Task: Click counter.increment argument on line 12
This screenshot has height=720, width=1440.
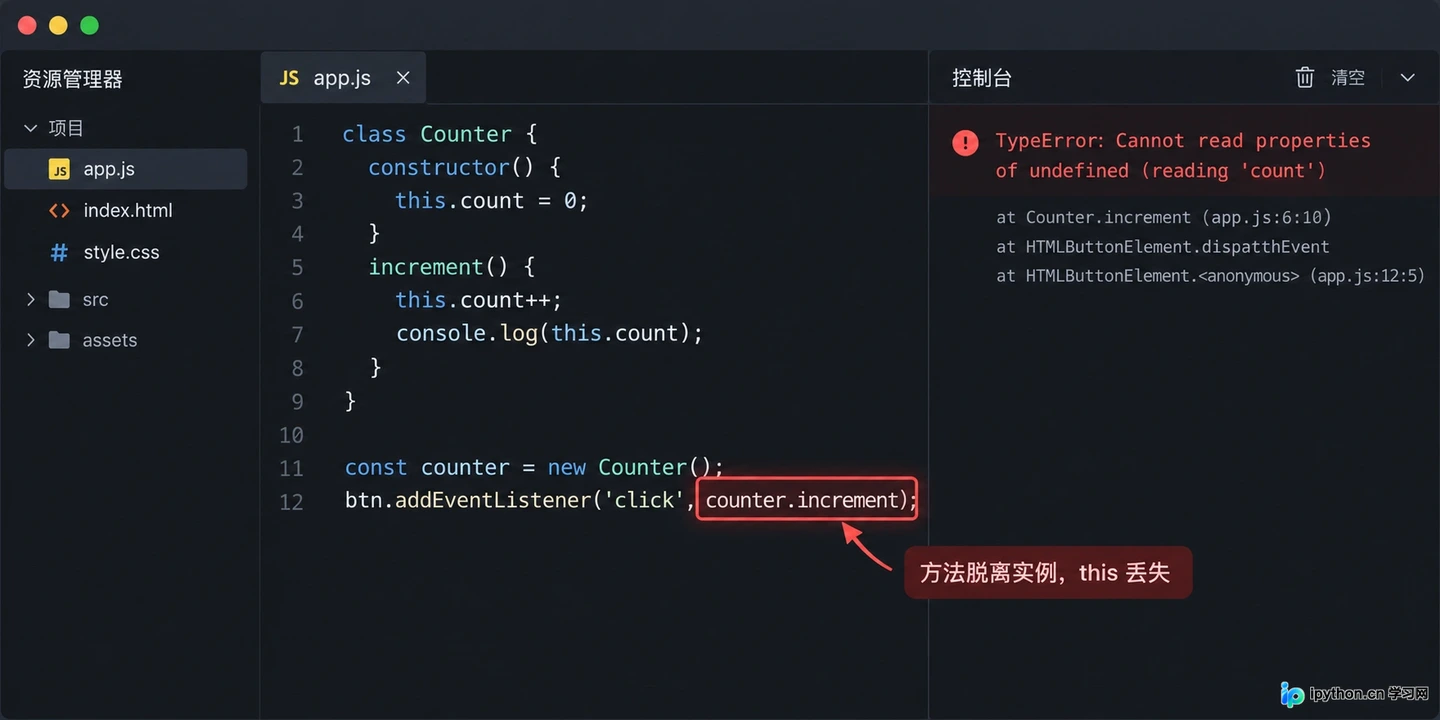Action: click(x=803, y=500)
